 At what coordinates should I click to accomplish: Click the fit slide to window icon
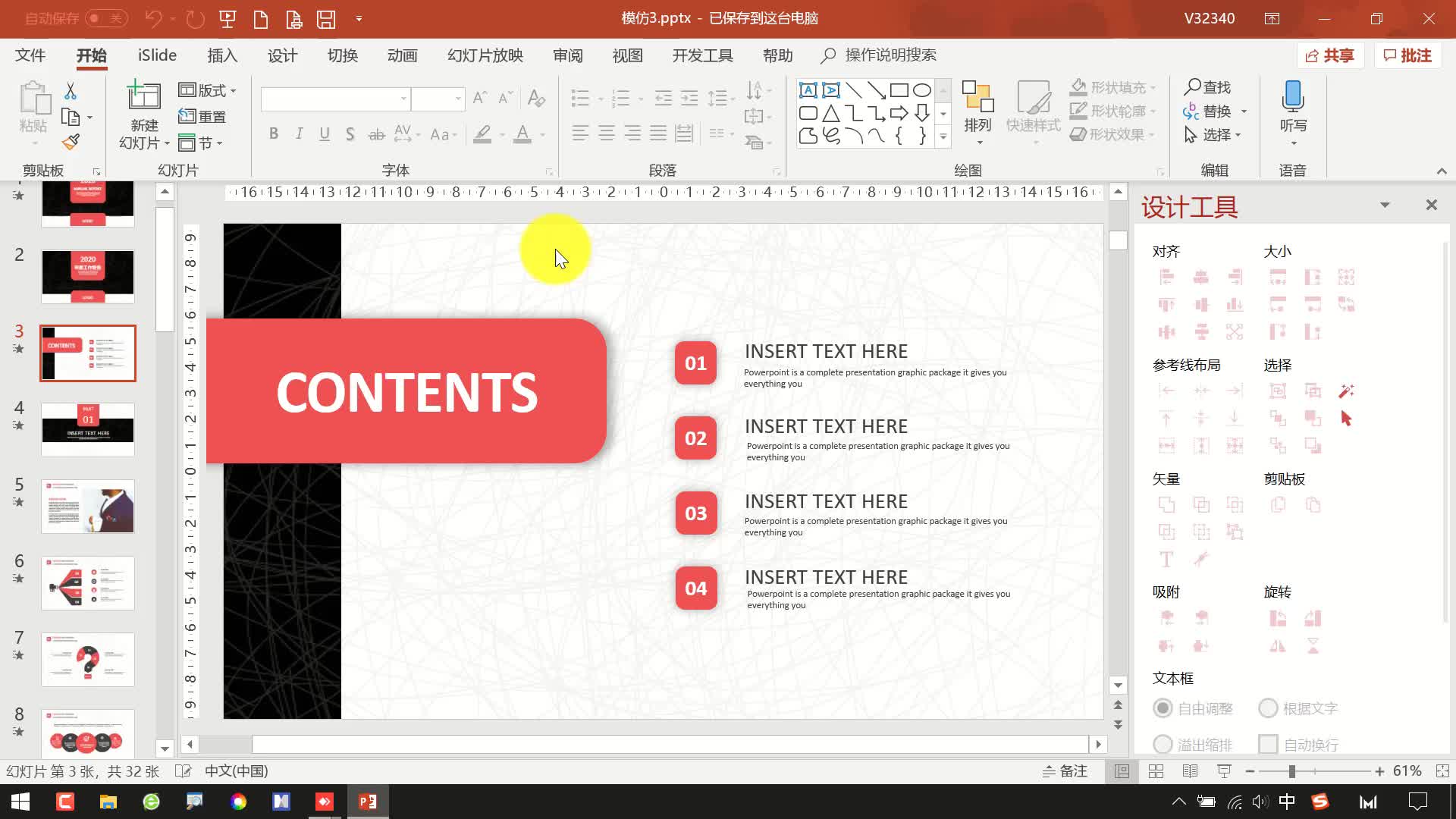click(x=1442, y=771)
